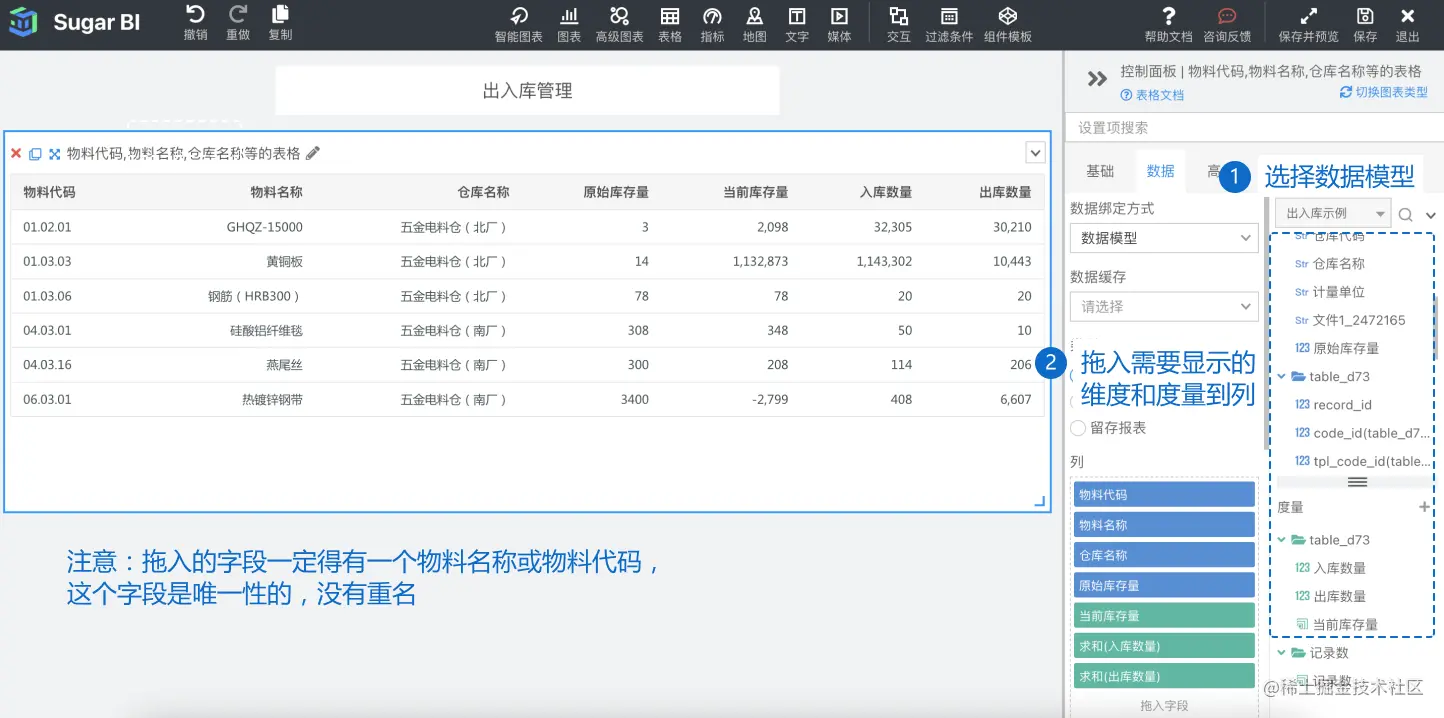Open the Advanced Chart (高级图表) menu

tap(620, 25)
